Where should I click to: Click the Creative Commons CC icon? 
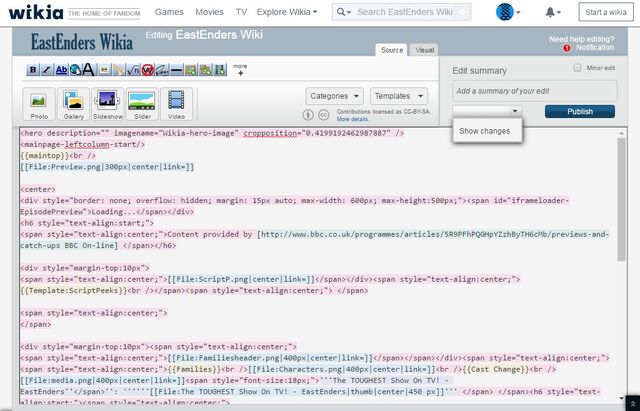[x=323, y=115]
